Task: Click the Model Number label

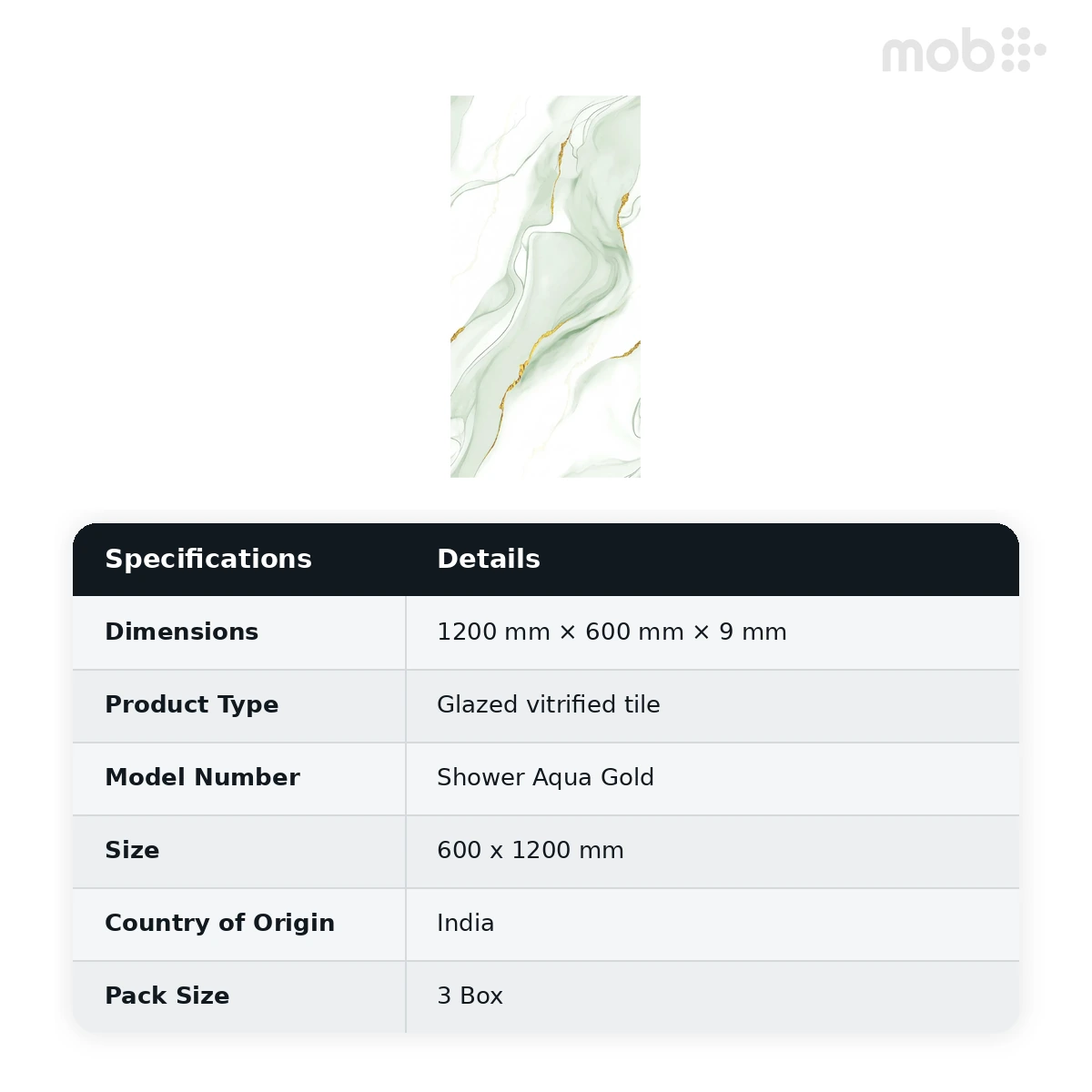Action: tap(203, 777)
